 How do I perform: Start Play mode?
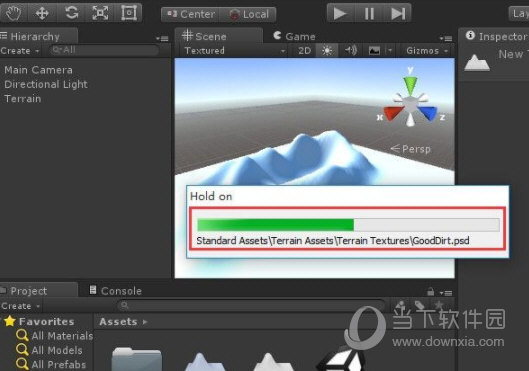tap(340, 13)
